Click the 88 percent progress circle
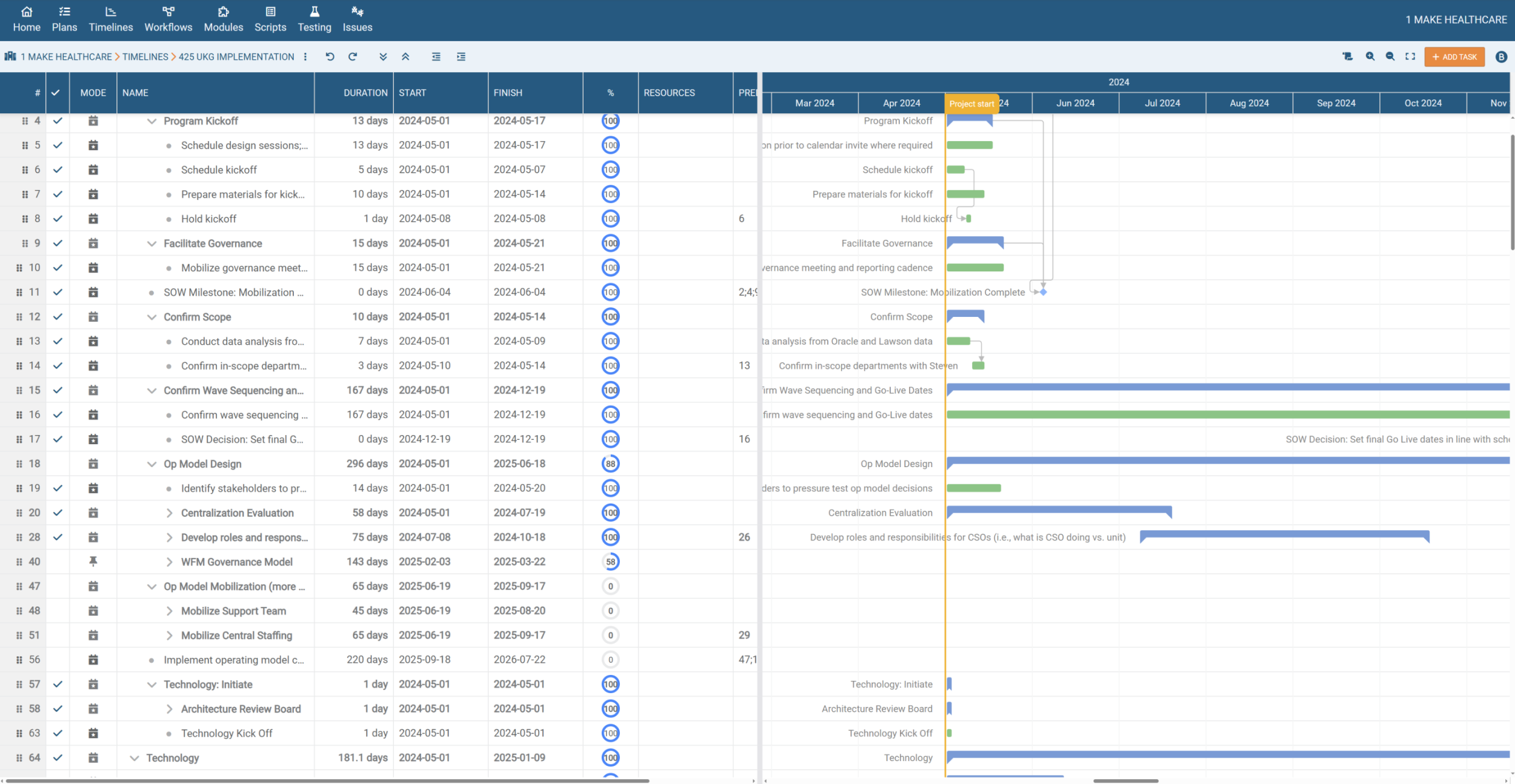 pos(610,463)
